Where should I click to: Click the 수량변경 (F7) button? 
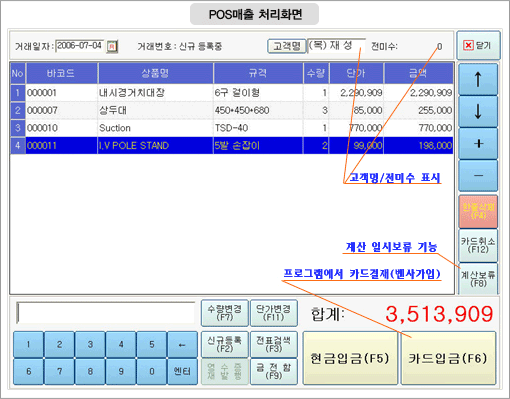225,313
